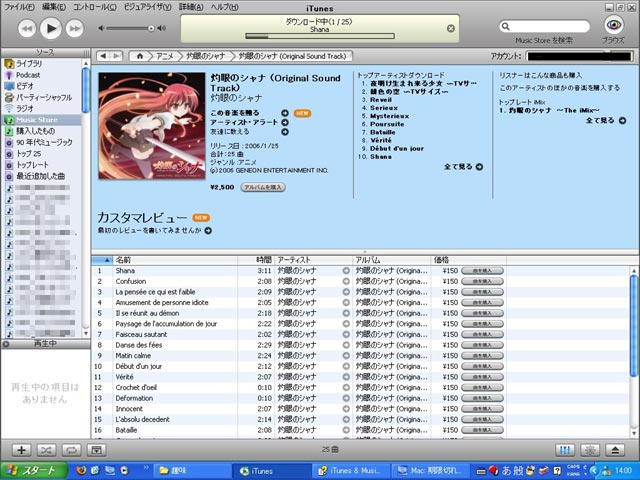Skip forward with the next track button

pos(74,29)
